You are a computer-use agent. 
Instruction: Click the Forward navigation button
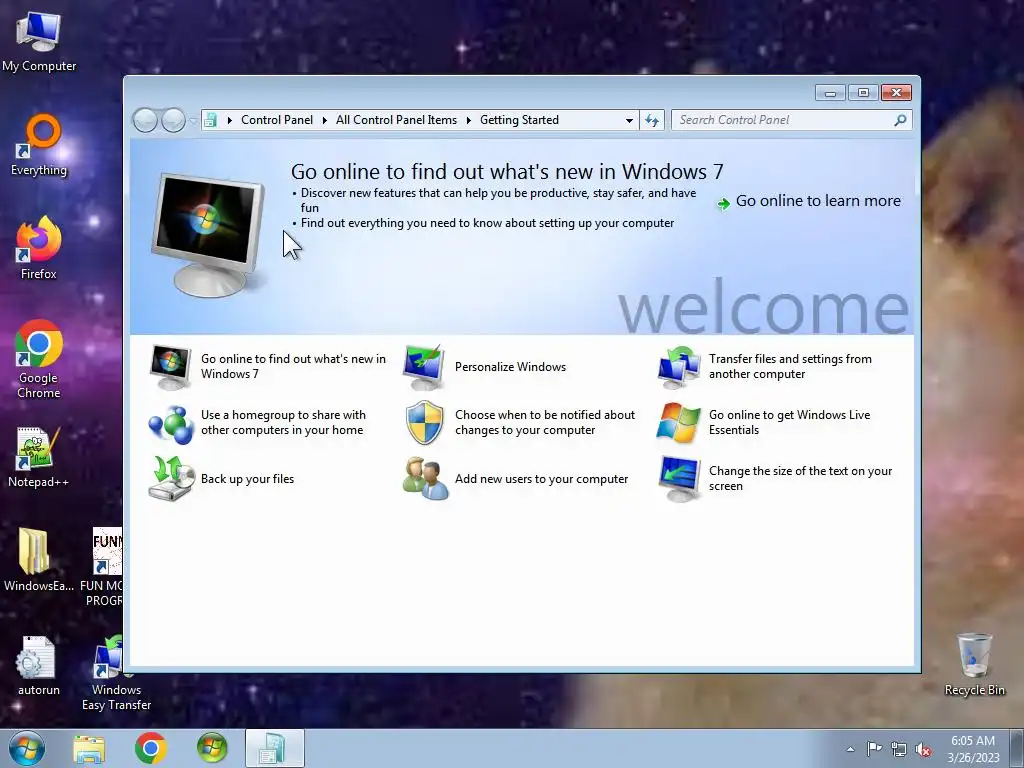[x=173, y=120]
